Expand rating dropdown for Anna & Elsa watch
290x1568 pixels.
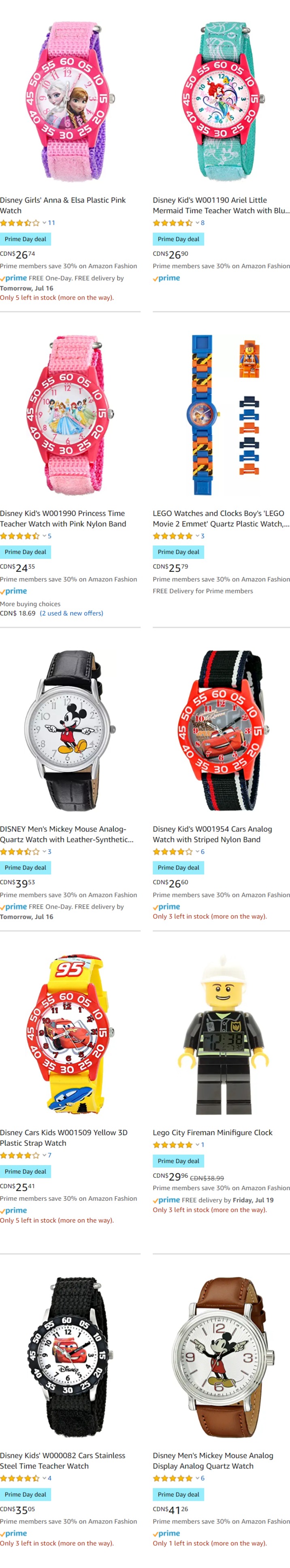[45, 223]
